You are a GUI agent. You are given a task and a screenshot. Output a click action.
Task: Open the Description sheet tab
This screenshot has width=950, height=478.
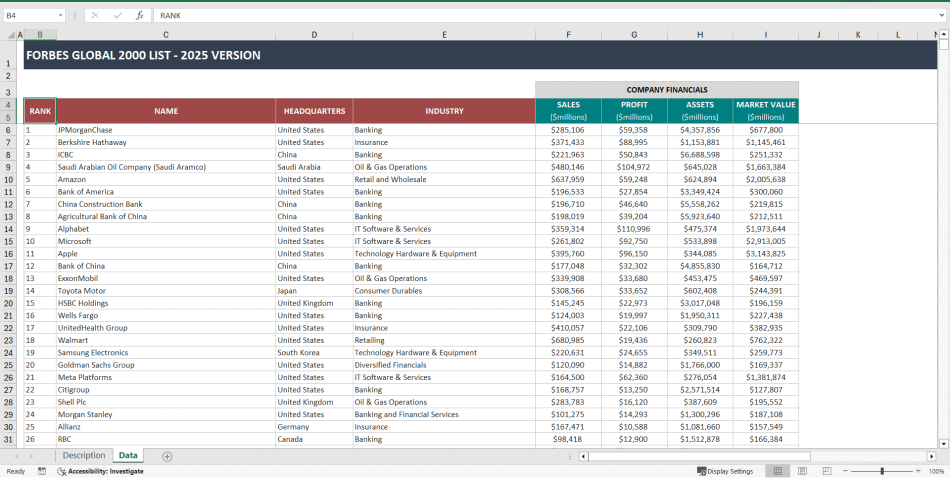click(x=83, y=456)
